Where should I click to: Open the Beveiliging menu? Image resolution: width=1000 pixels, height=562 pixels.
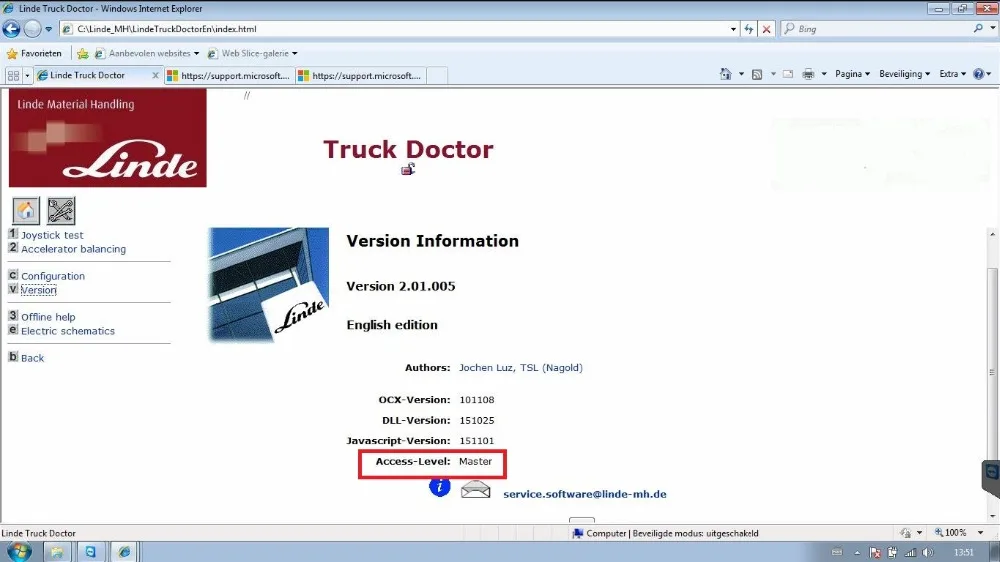904,74
